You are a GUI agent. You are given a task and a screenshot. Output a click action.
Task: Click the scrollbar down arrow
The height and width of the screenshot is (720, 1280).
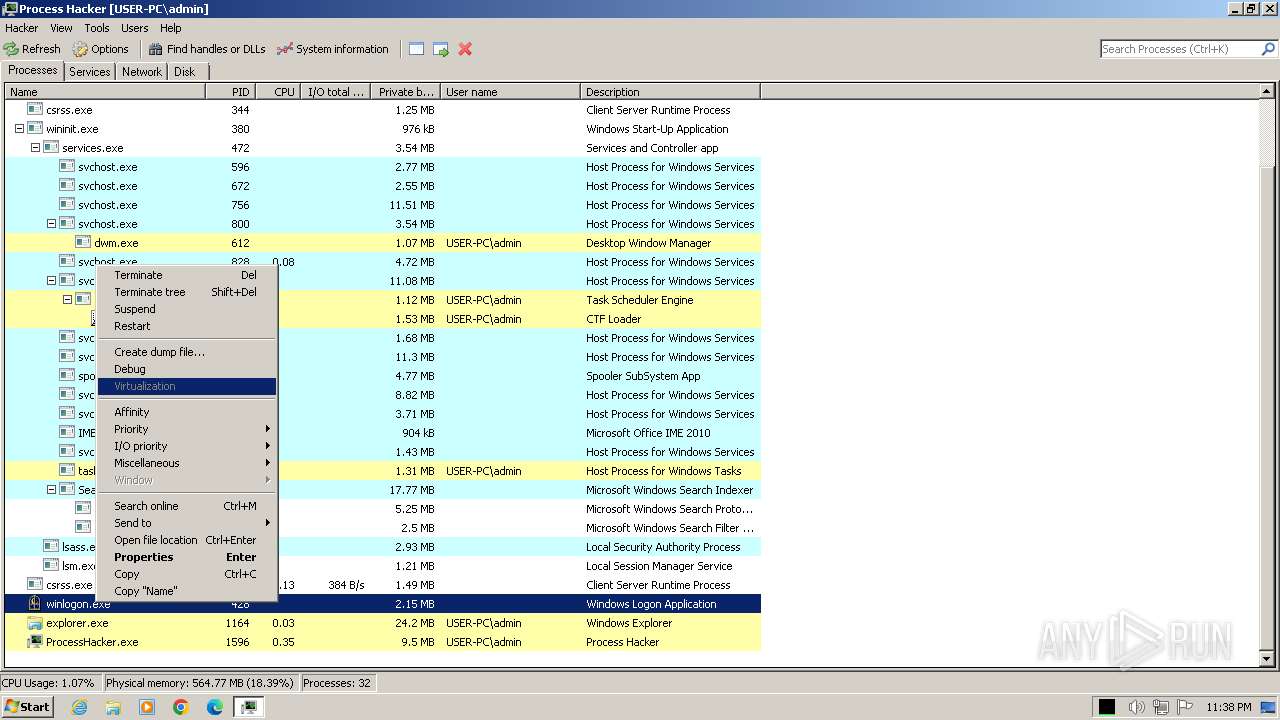pyautogui.click(x=1268, y=660)
